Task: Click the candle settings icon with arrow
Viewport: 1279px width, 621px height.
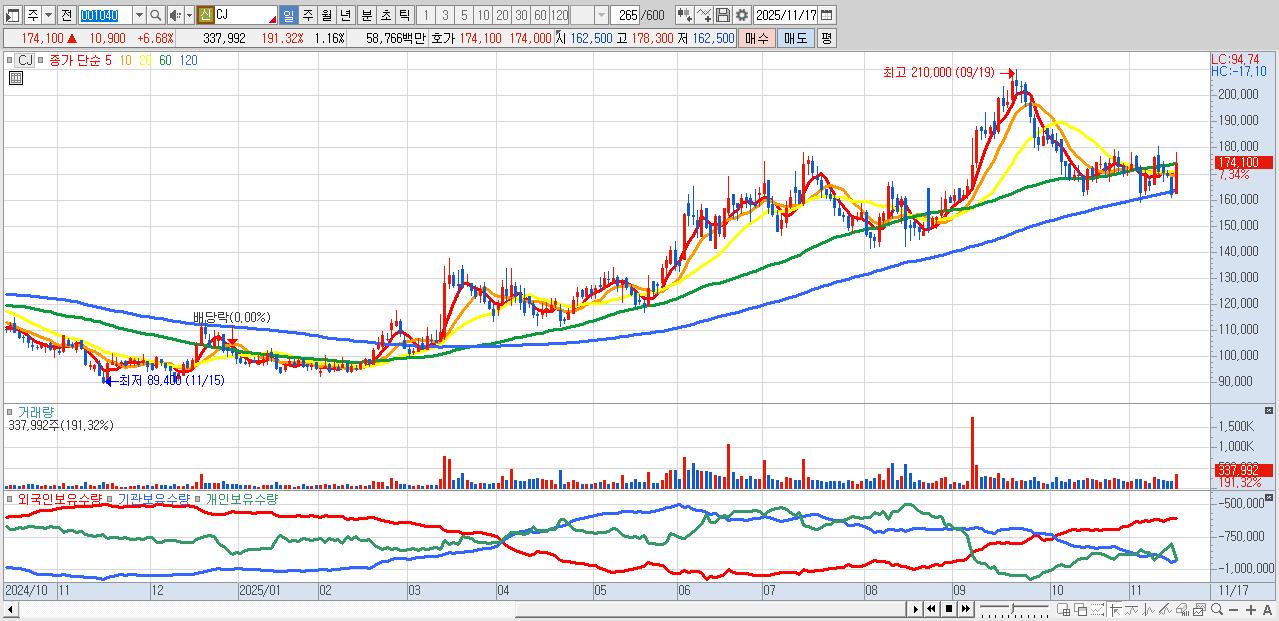Action: tap(684, 15)
